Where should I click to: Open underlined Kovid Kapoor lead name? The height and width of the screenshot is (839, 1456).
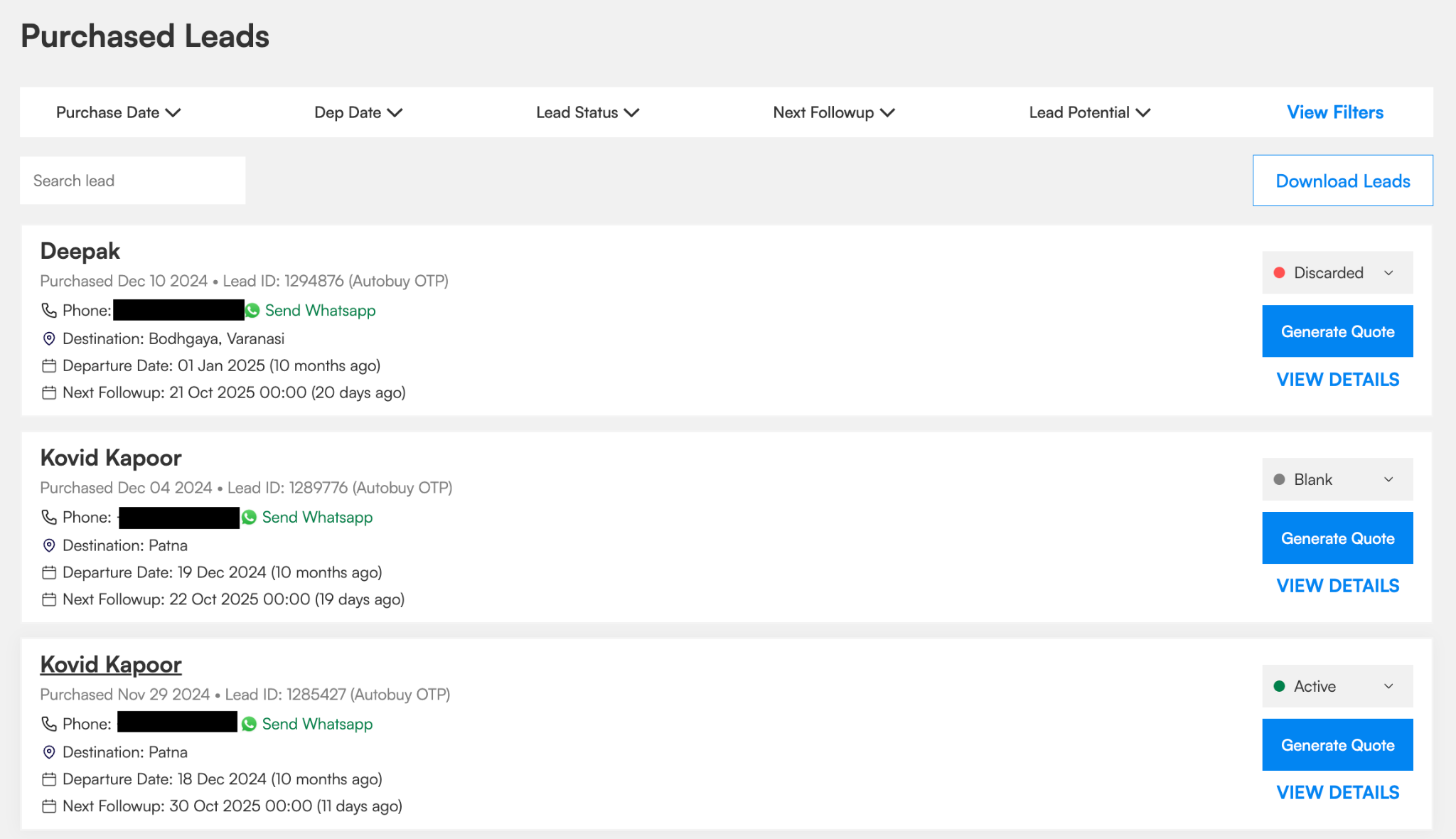[x=111, y=664]
